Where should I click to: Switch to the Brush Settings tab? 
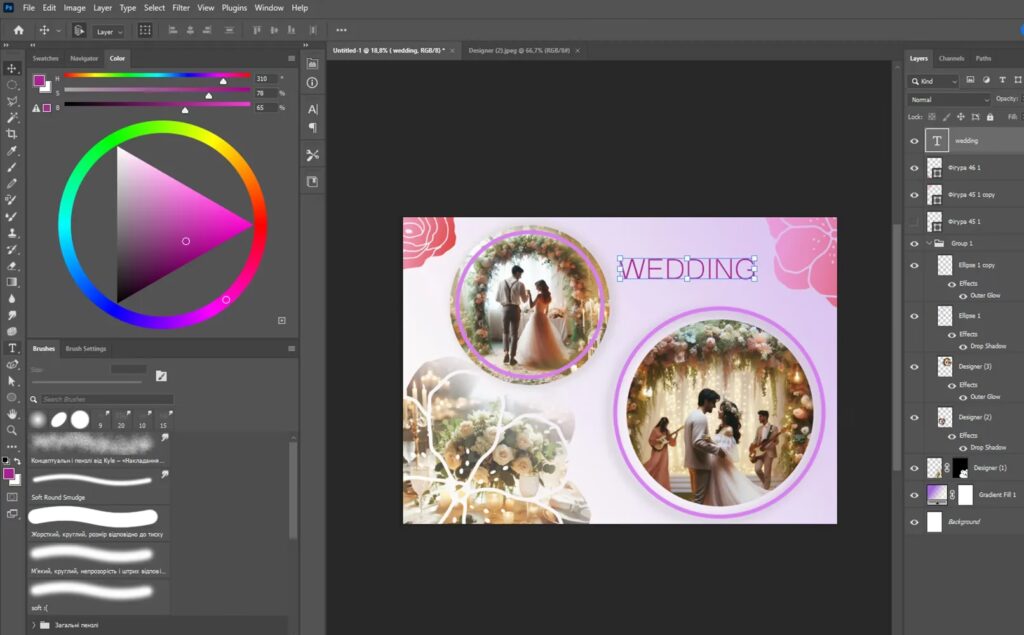[86, 349]
